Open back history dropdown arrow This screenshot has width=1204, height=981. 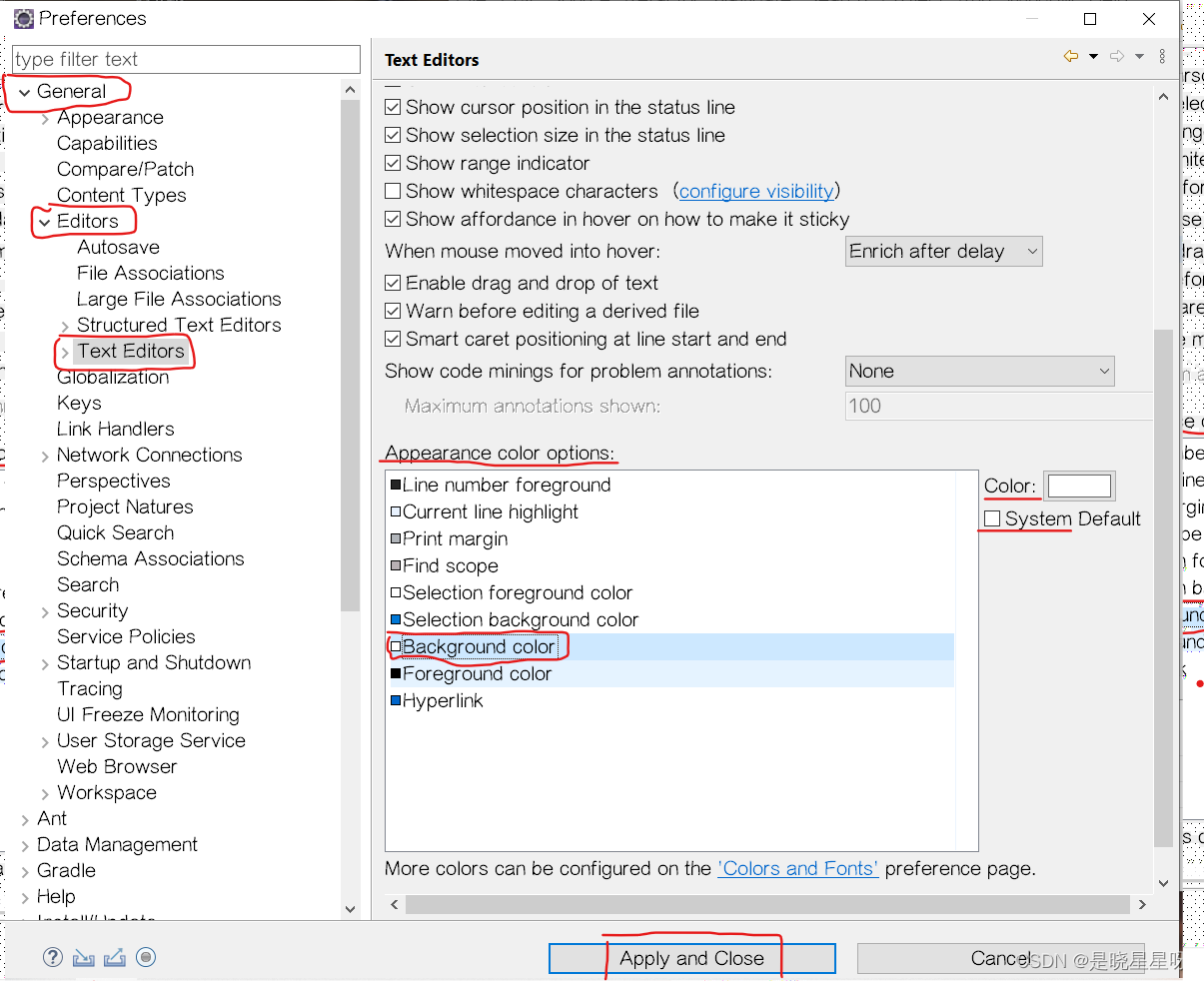coord(1093,57)
